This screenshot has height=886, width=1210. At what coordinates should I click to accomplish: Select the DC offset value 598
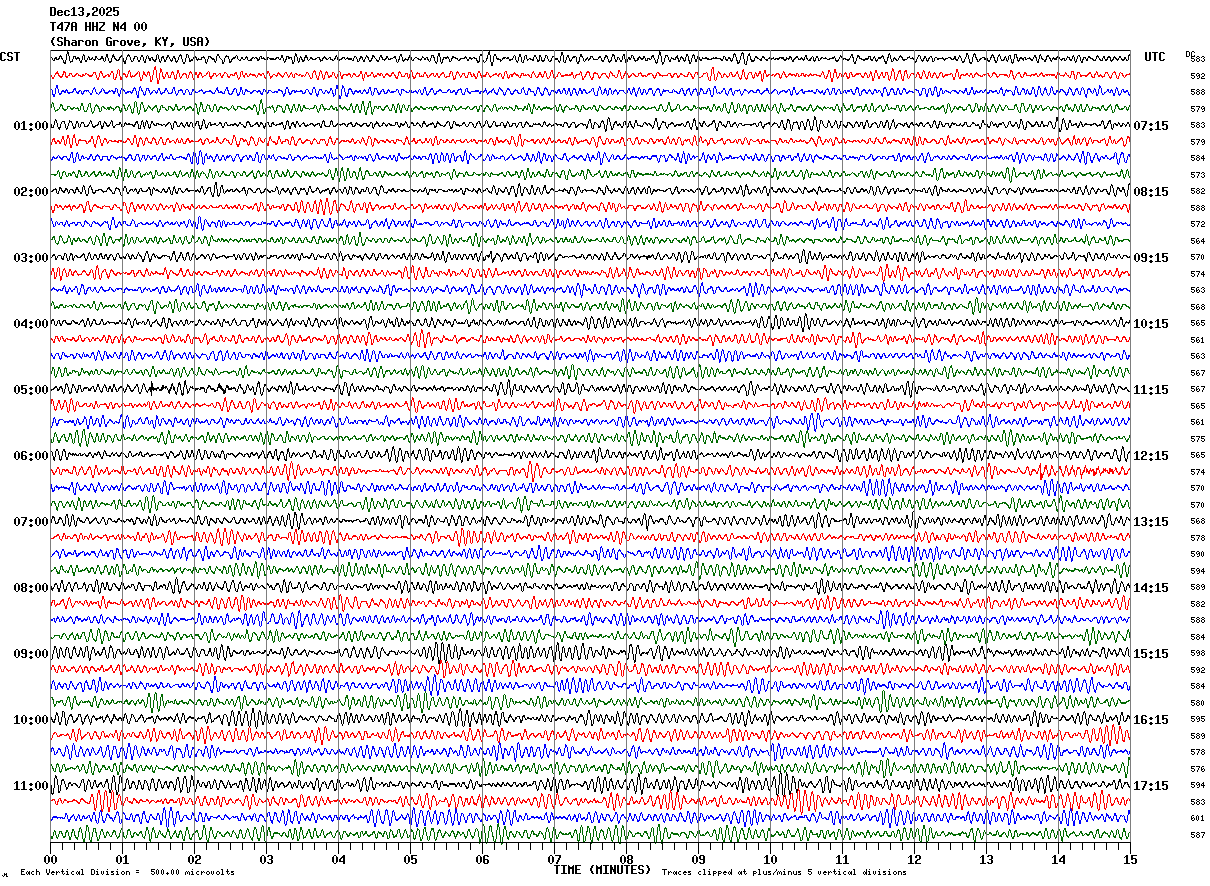[x=1197, y=653]
